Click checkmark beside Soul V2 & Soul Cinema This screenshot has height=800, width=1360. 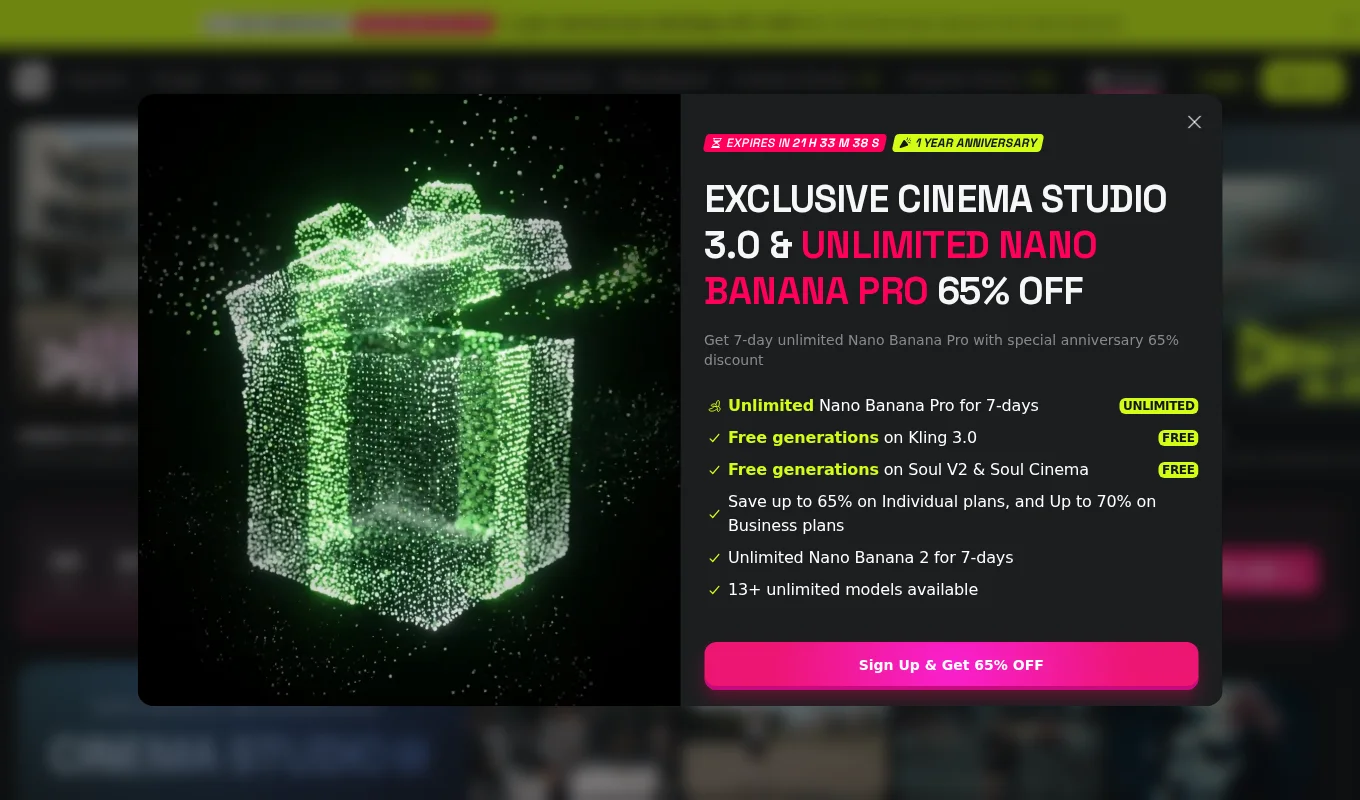[x=714, y=470]
